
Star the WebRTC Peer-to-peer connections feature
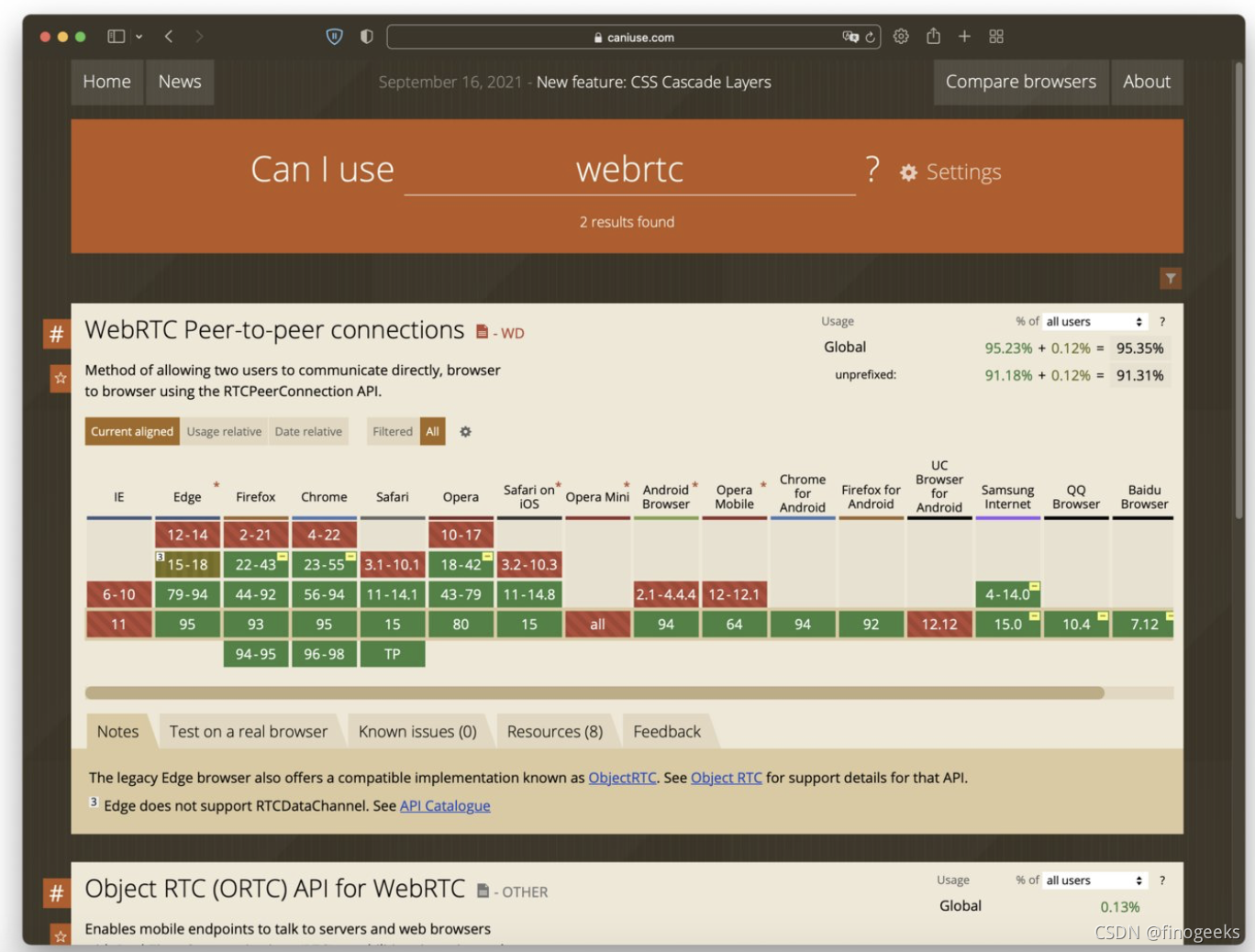click(61, 378)
